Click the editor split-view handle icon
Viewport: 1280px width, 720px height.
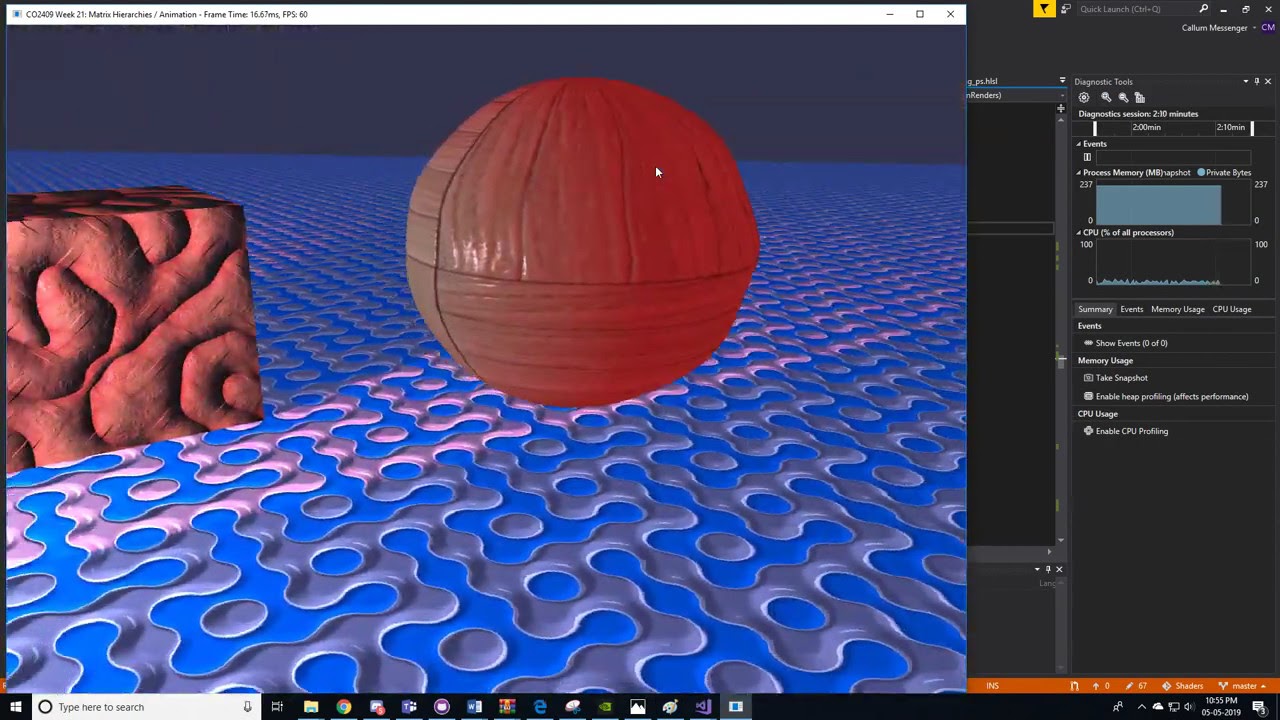pyautogui.click(x=1061, y=108)
